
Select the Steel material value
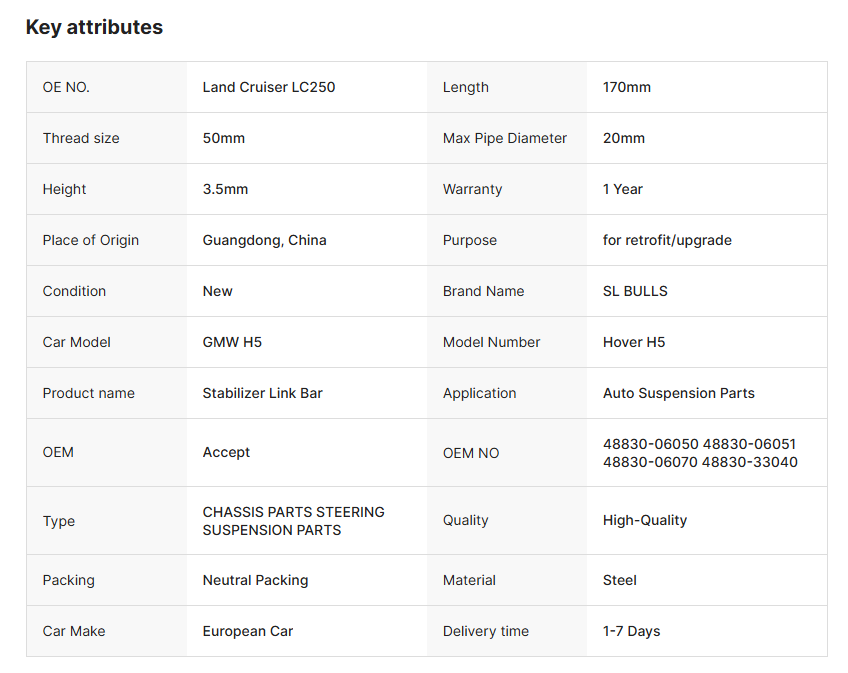coord(619,580)
